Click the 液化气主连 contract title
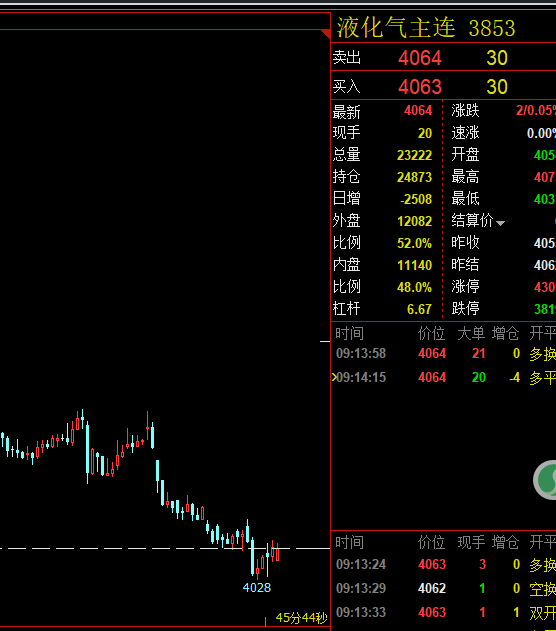 (396, 28)
